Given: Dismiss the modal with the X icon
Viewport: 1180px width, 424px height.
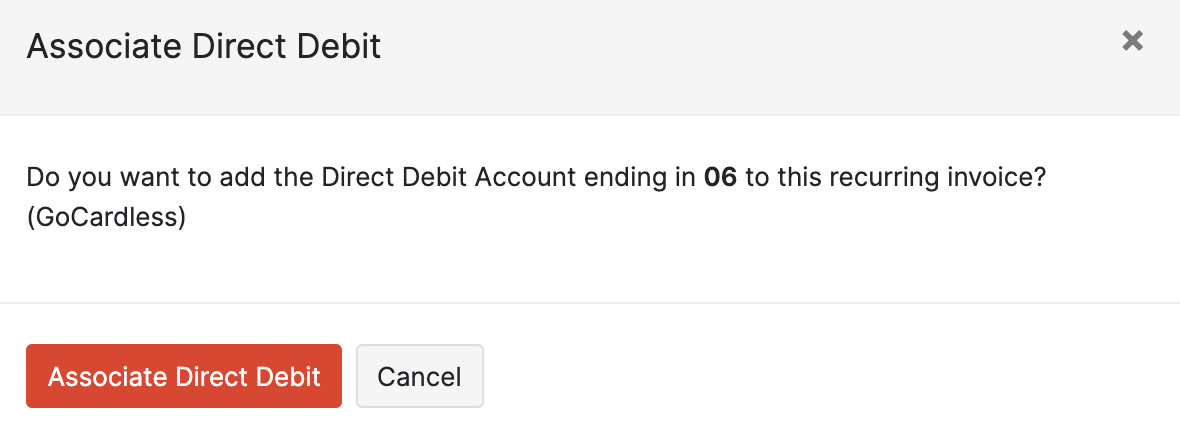Looking at the screenshot, I should pos(1132,41).
